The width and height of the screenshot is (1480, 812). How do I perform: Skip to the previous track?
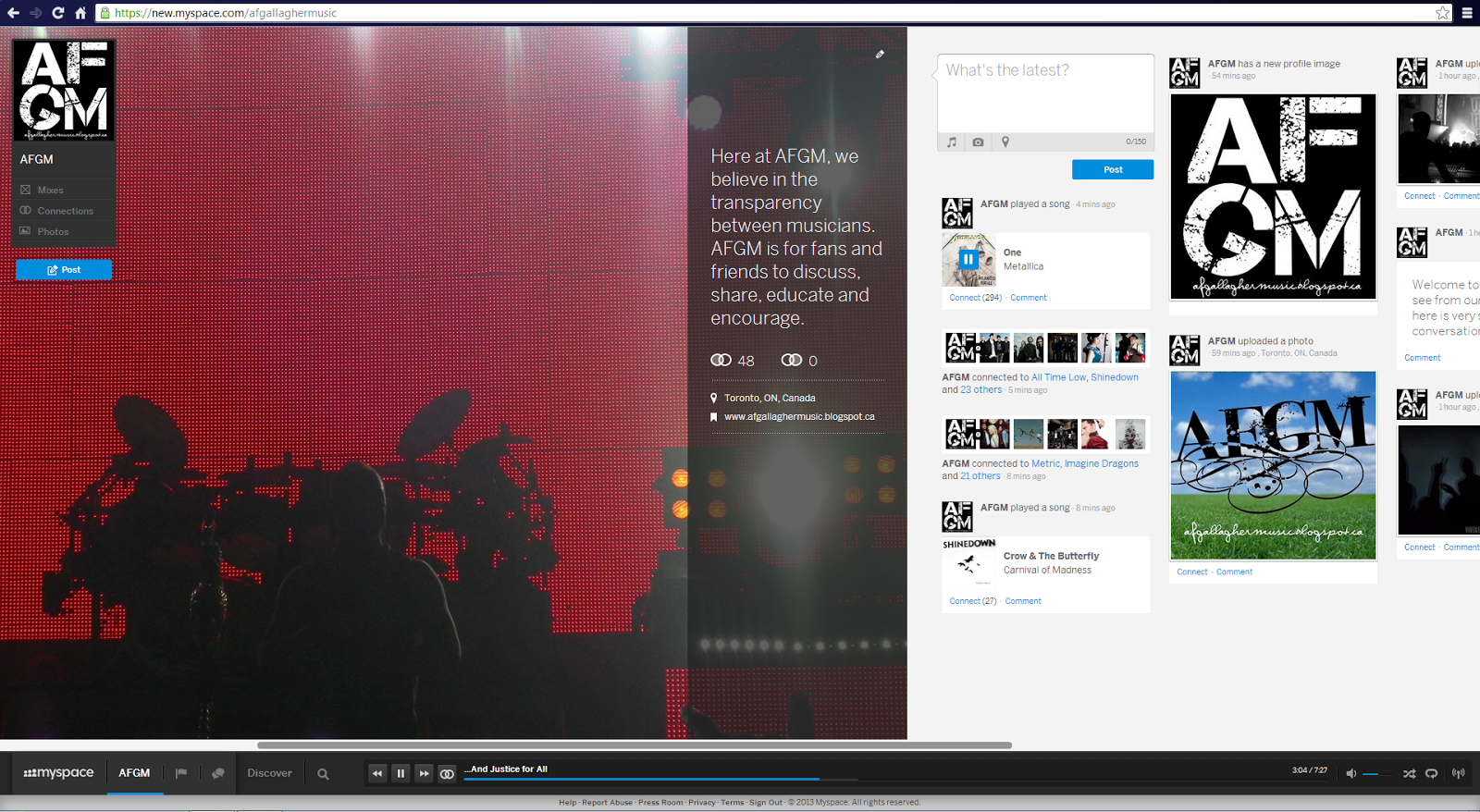377,773
